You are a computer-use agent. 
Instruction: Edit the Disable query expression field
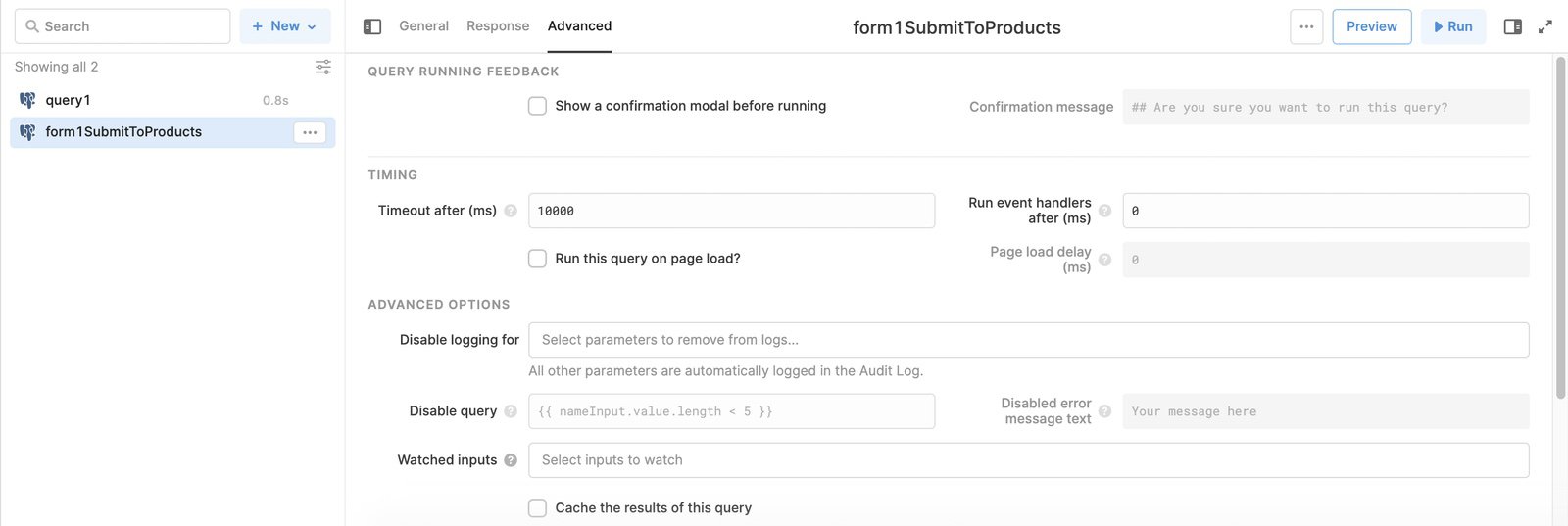[x=731, y=411]
